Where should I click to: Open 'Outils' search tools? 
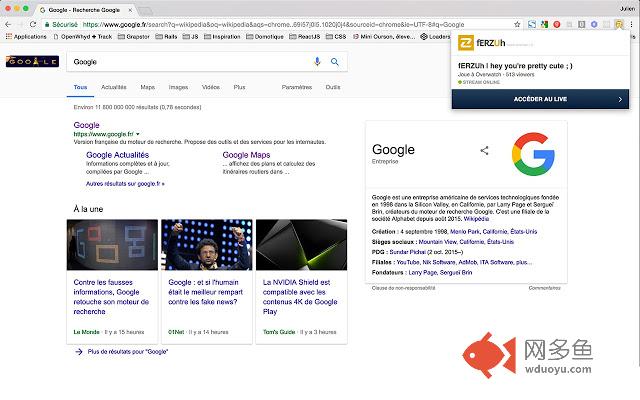333,87
